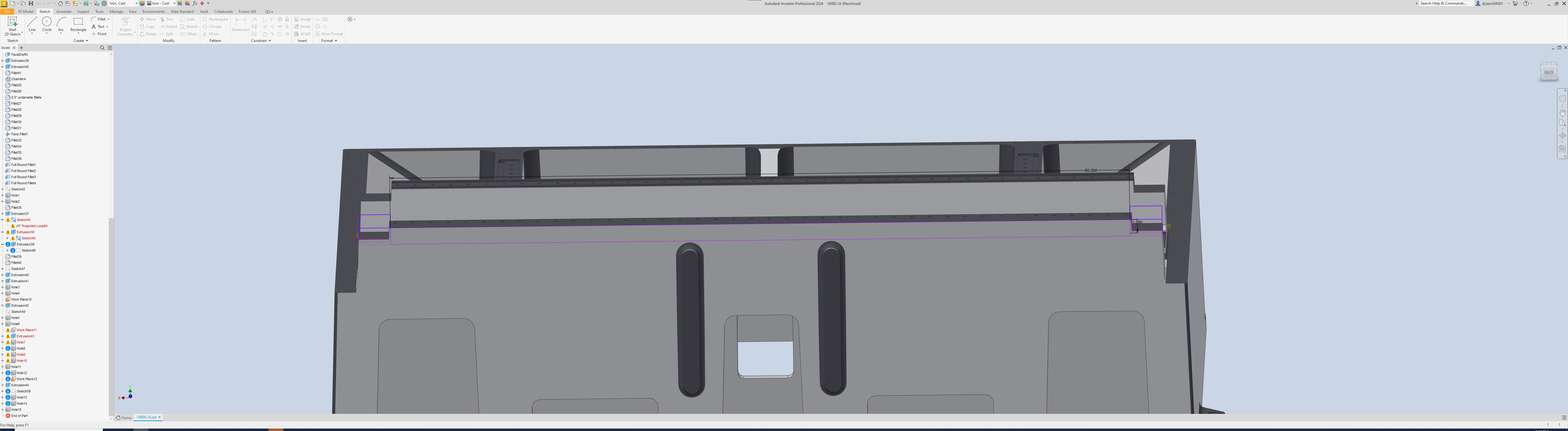Go to Home view icon in quick access
Screen dimensions: 1568x431
tap(60, 4)
